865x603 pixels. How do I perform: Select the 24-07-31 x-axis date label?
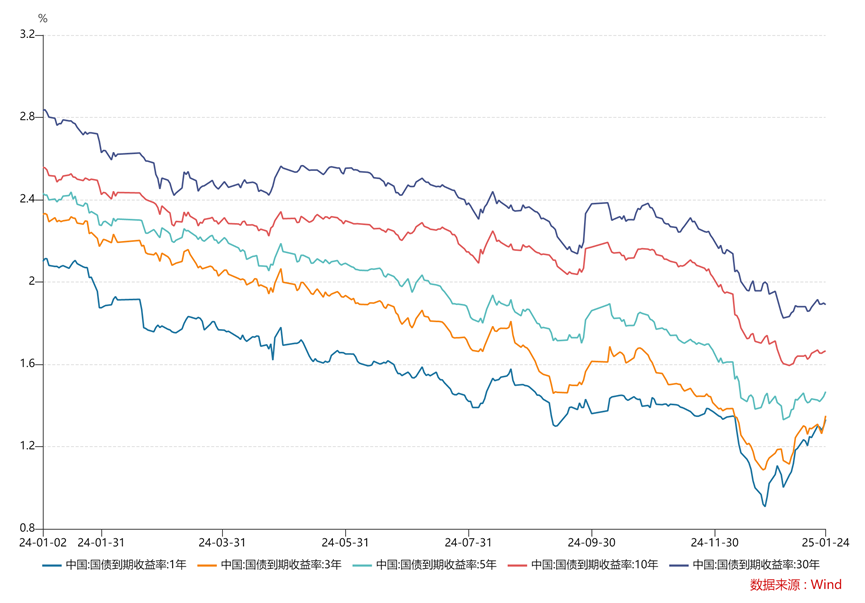coord(468,542)
